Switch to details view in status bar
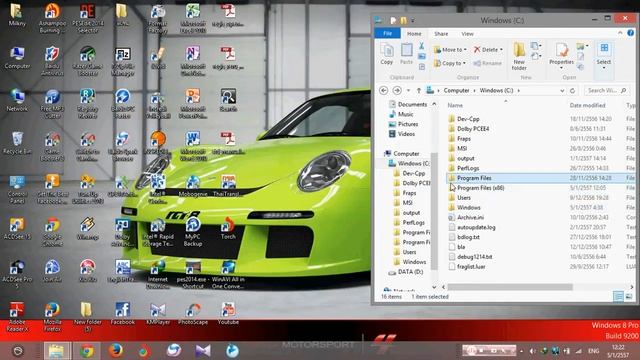This screenshot has height=360, width=640. click(x=618, y=297)
